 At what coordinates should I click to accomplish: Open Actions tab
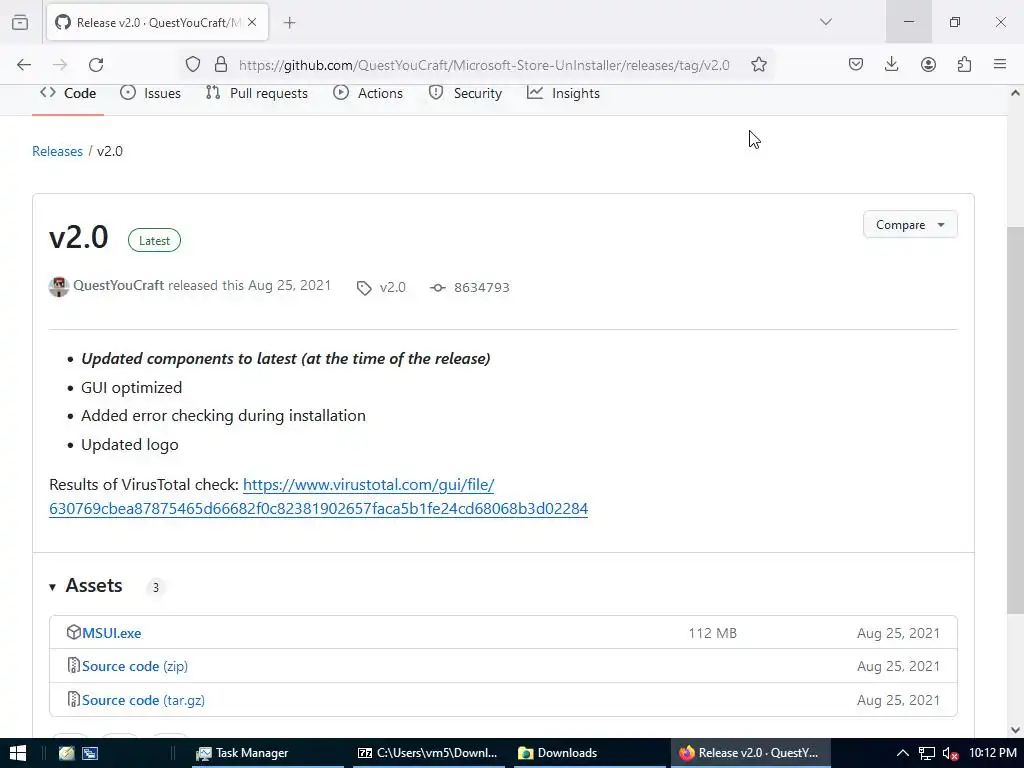pyautogui.click(x=368, y=93)
